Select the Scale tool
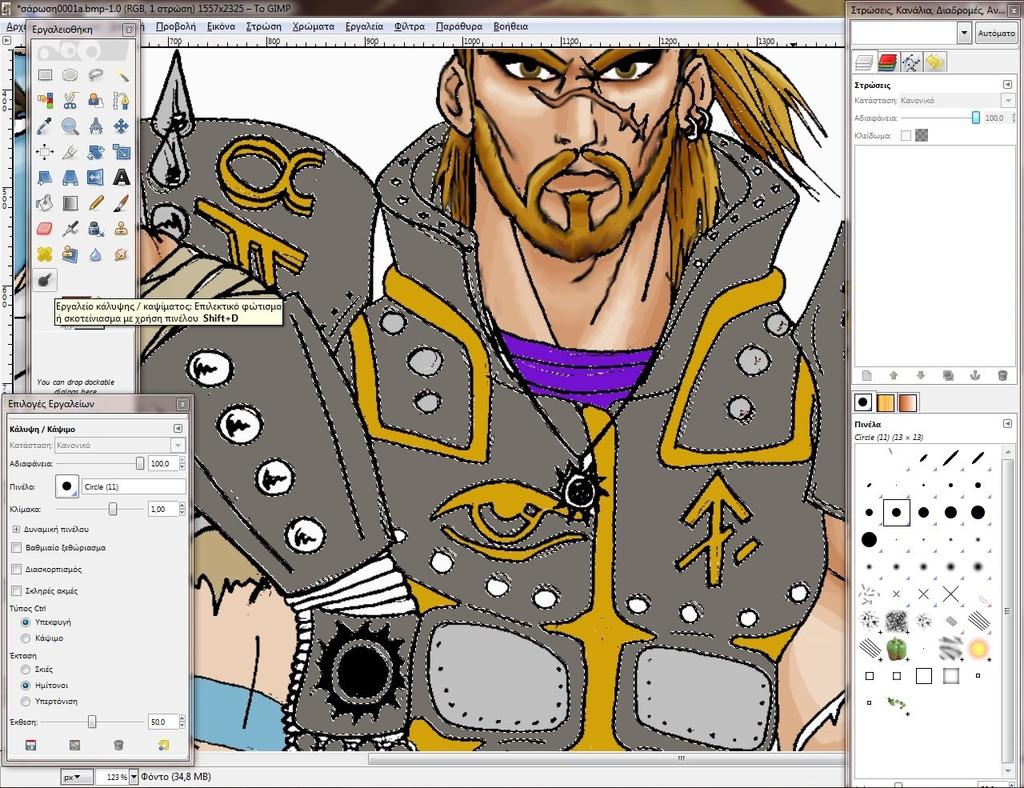Viewport: 1024px width, 788px height. point(121,152)
